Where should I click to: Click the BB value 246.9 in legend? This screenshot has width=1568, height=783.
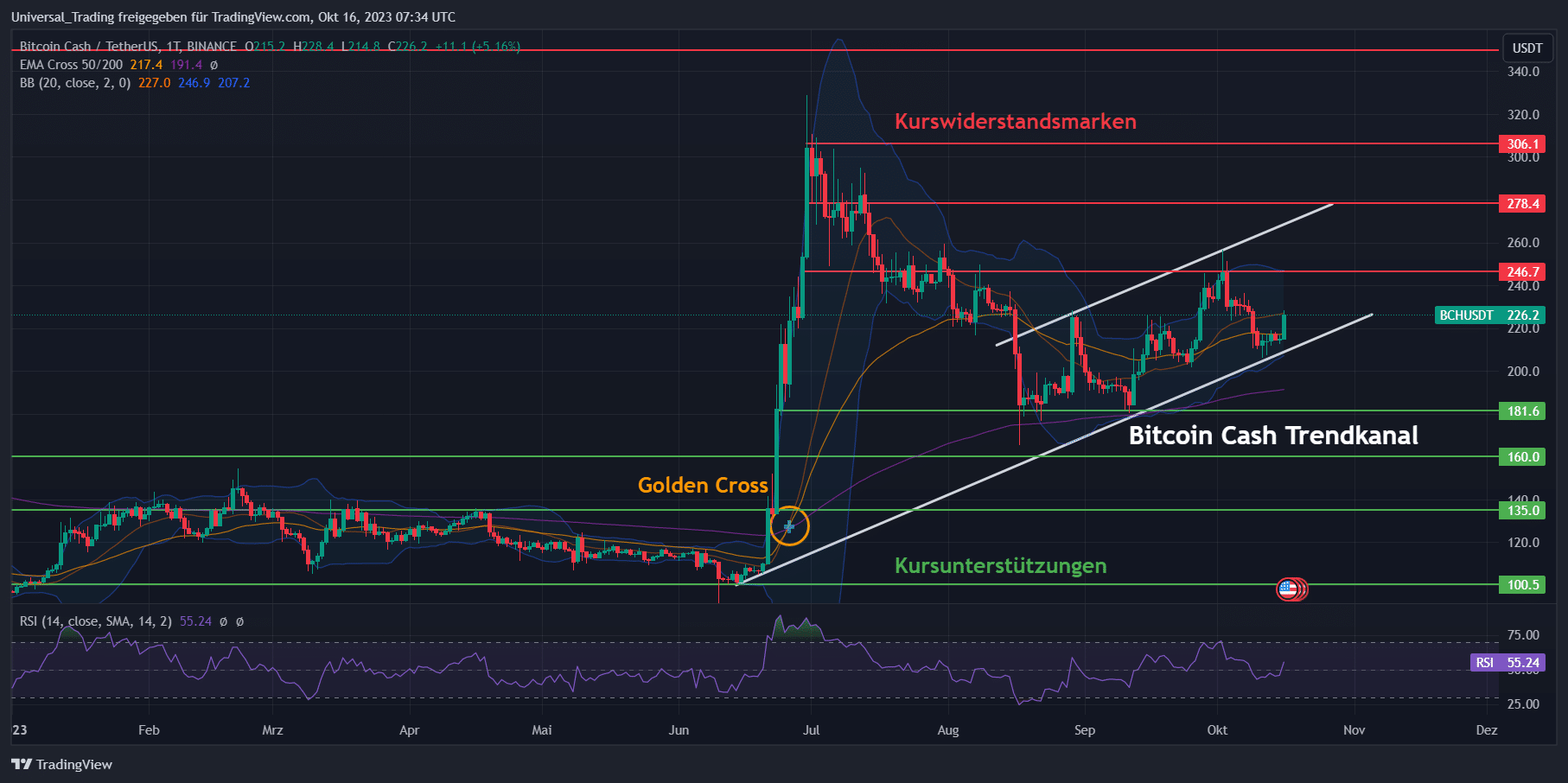tap(194, 83)
